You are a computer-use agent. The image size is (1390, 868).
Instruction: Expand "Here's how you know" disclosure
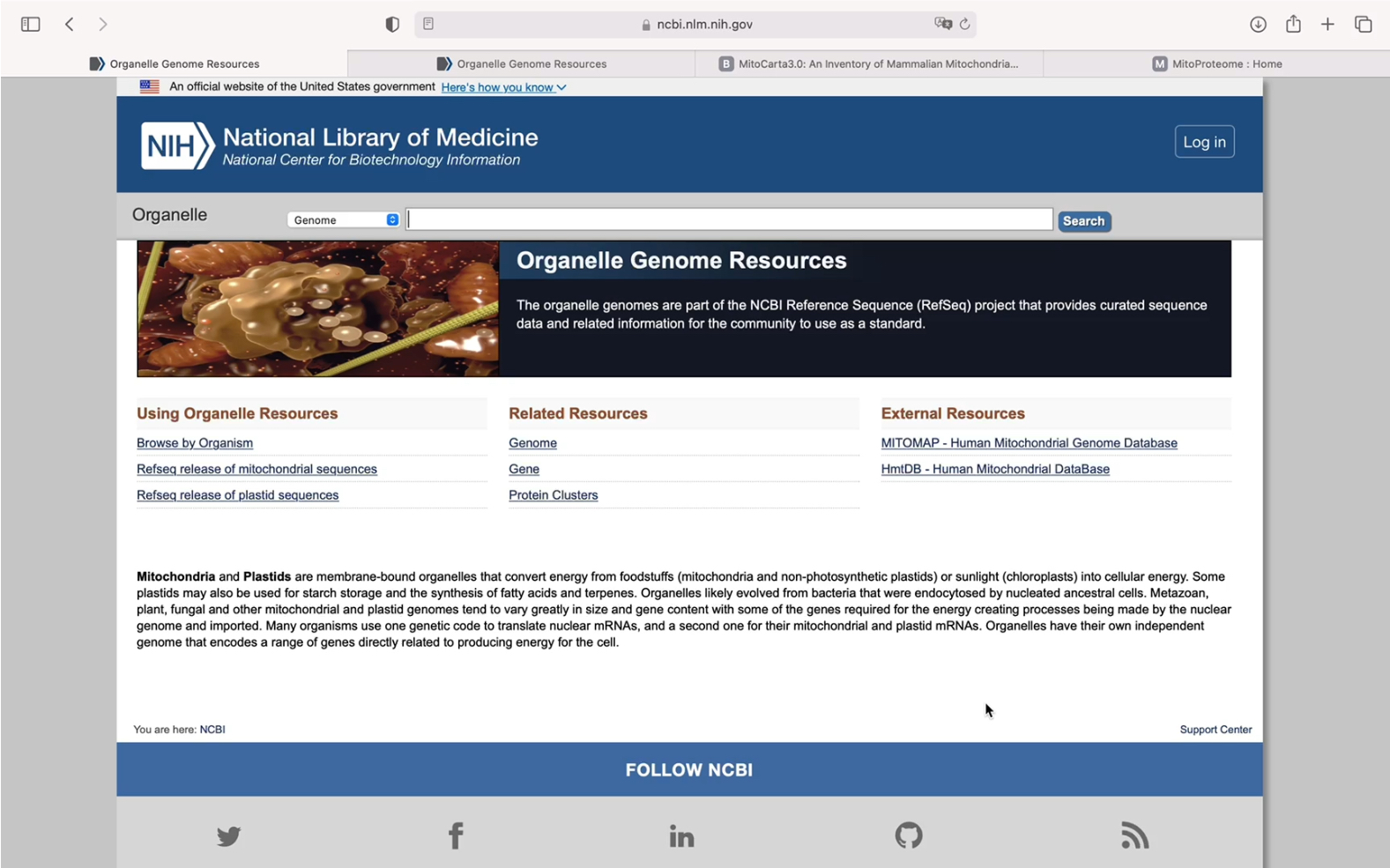[503, 87]
